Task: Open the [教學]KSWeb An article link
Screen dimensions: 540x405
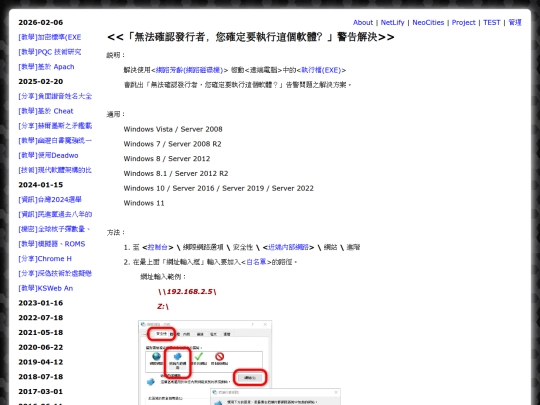Action: click(45, 289)
